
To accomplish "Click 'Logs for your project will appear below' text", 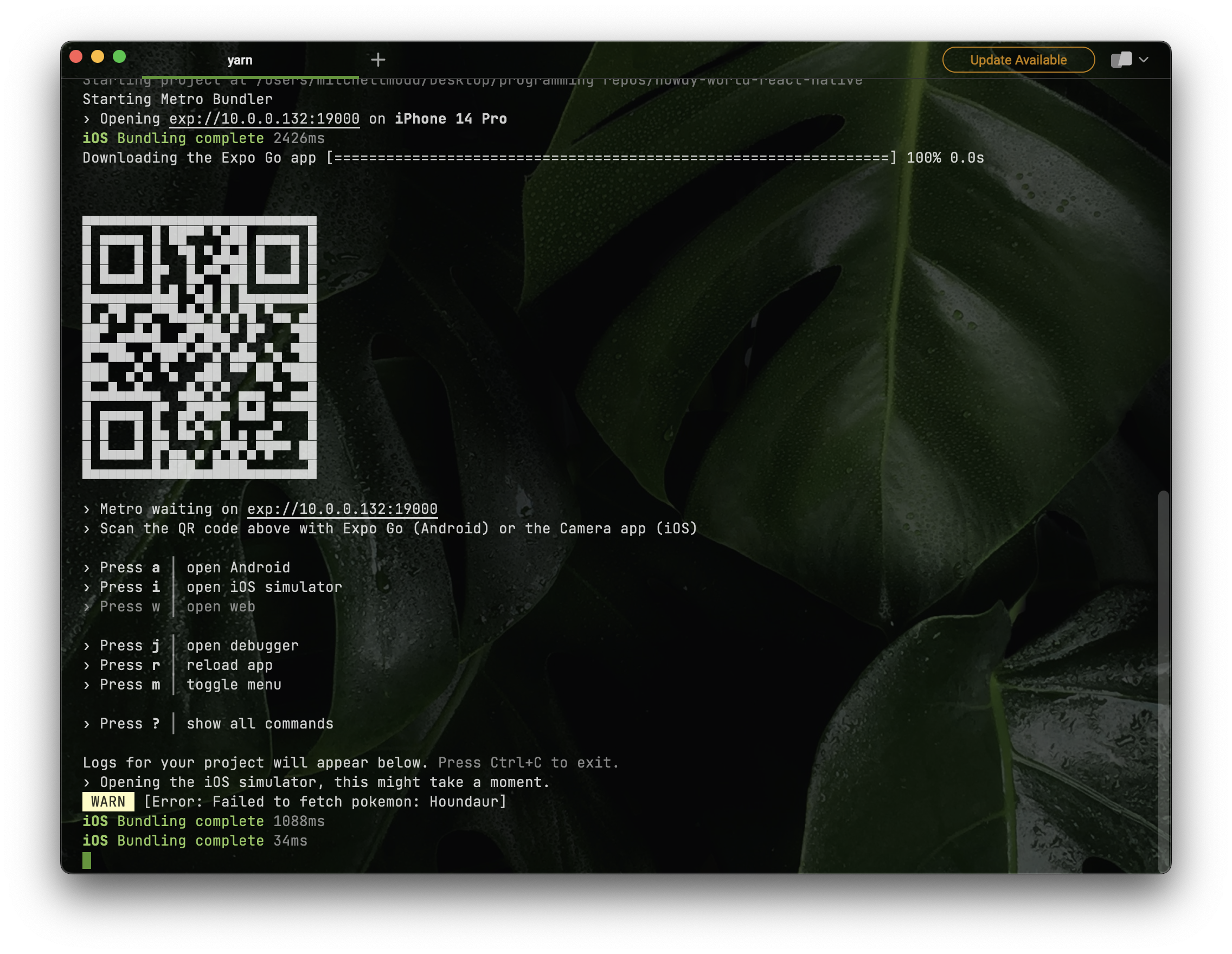I will point(255,763).
